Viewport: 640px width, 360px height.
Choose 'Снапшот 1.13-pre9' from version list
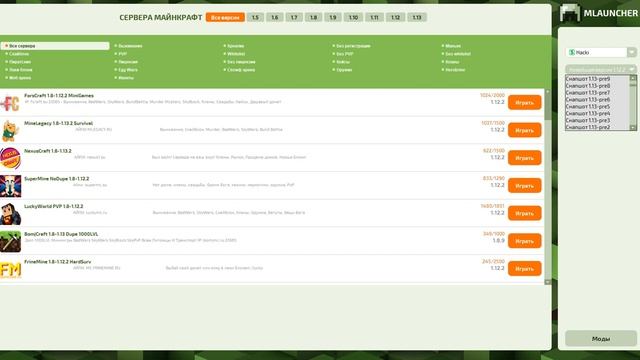(598, 78)
